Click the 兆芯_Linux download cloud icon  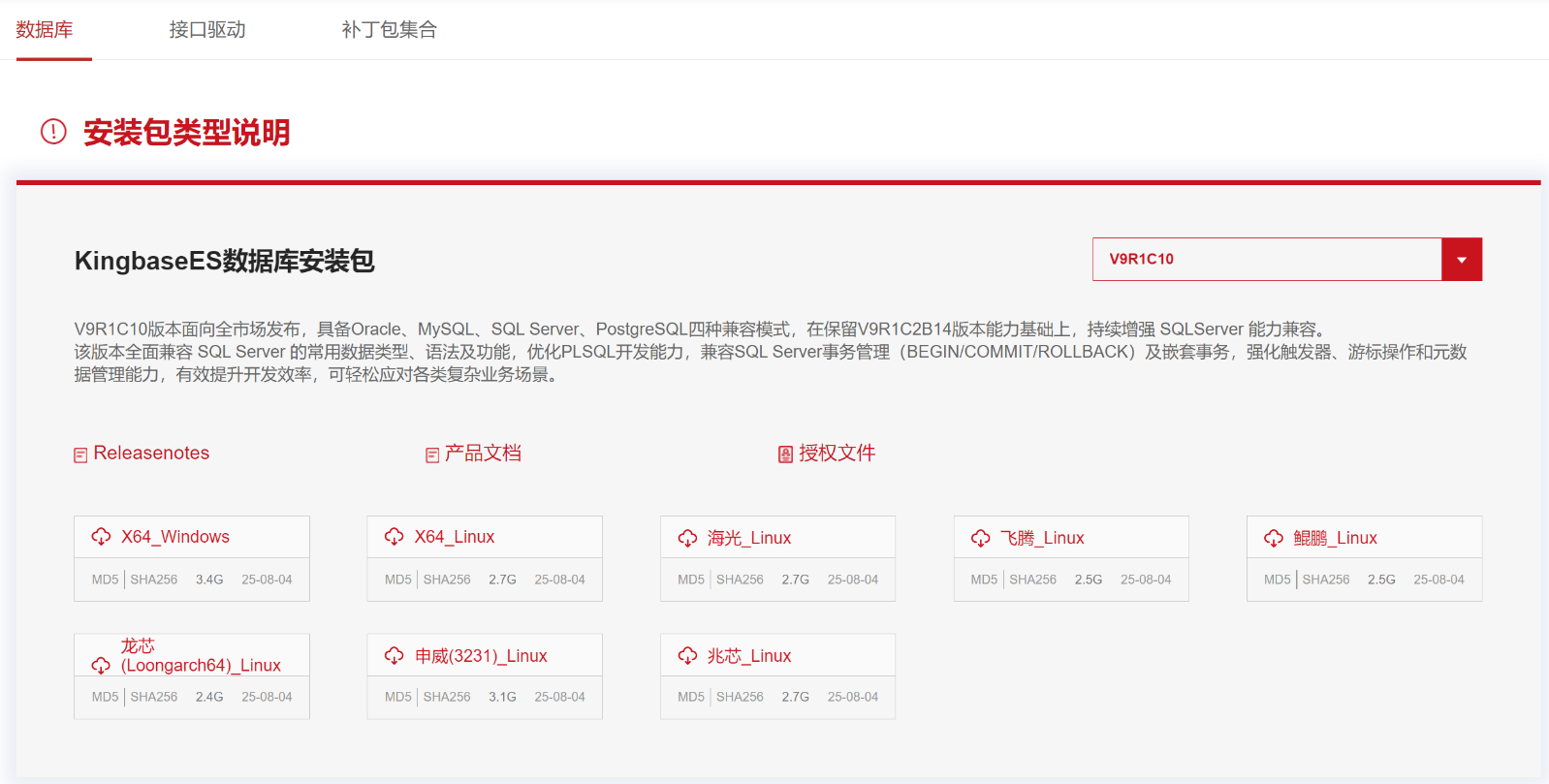tap(687, 656)
